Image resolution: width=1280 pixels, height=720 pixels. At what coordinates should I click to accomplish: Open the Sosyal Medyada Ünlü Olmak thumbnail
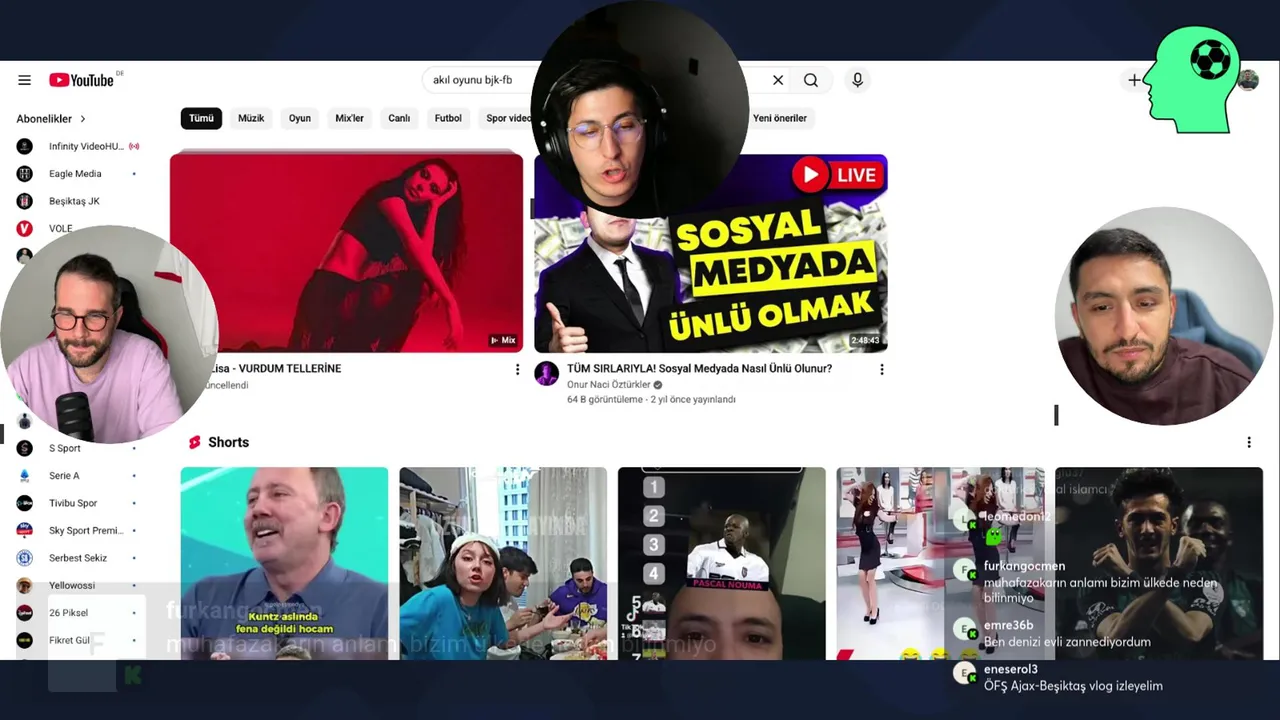(711, 253)
